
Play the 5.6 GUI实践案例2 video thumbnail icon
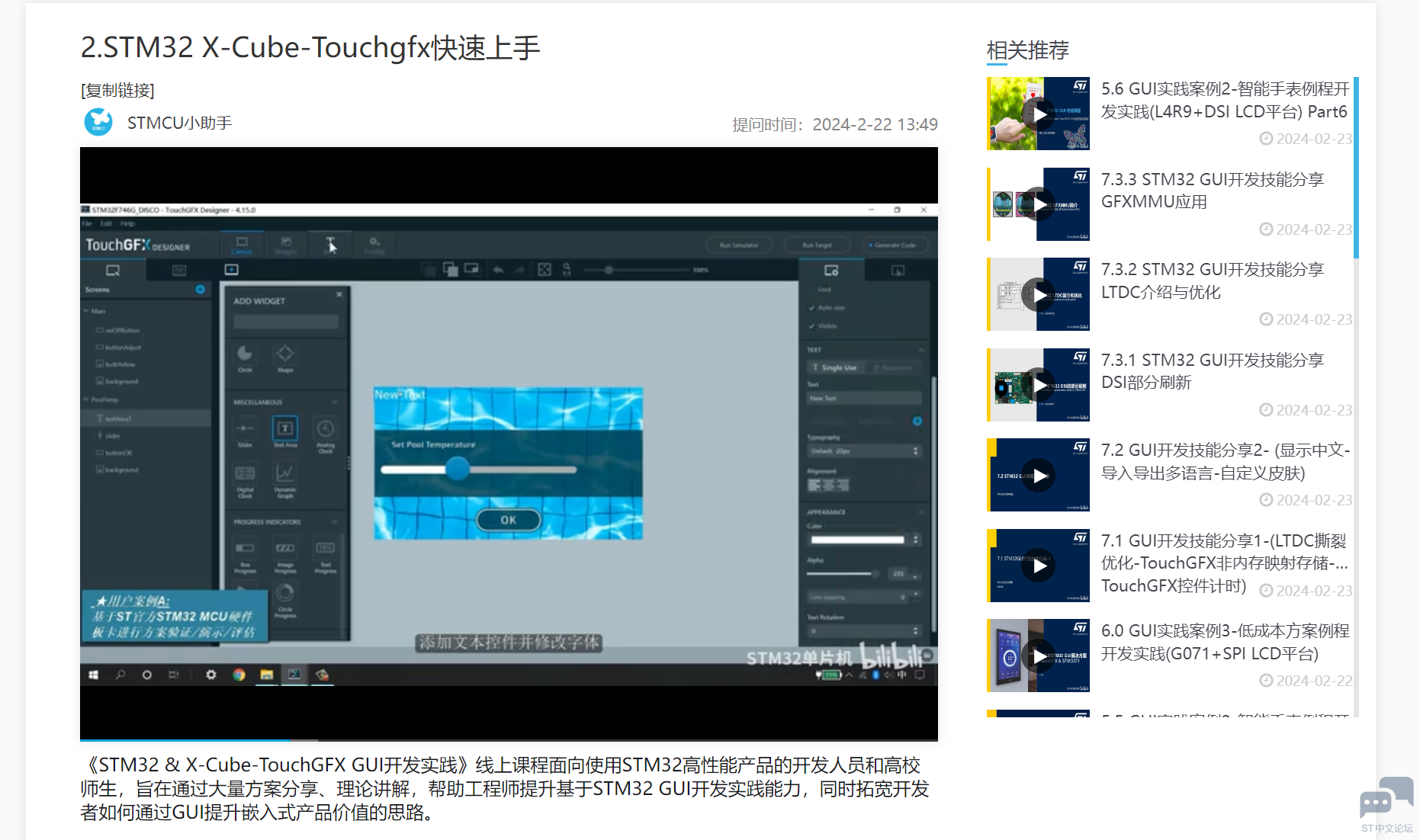tap(1039, 114)
